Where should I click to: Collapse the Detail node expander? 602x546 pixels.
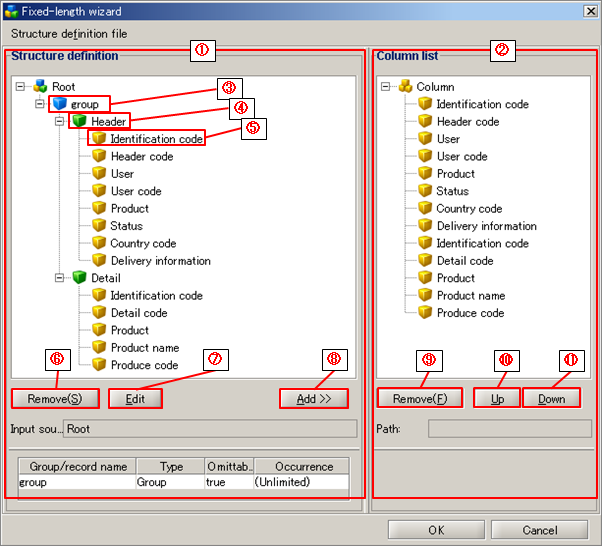[x=59, y=278]
